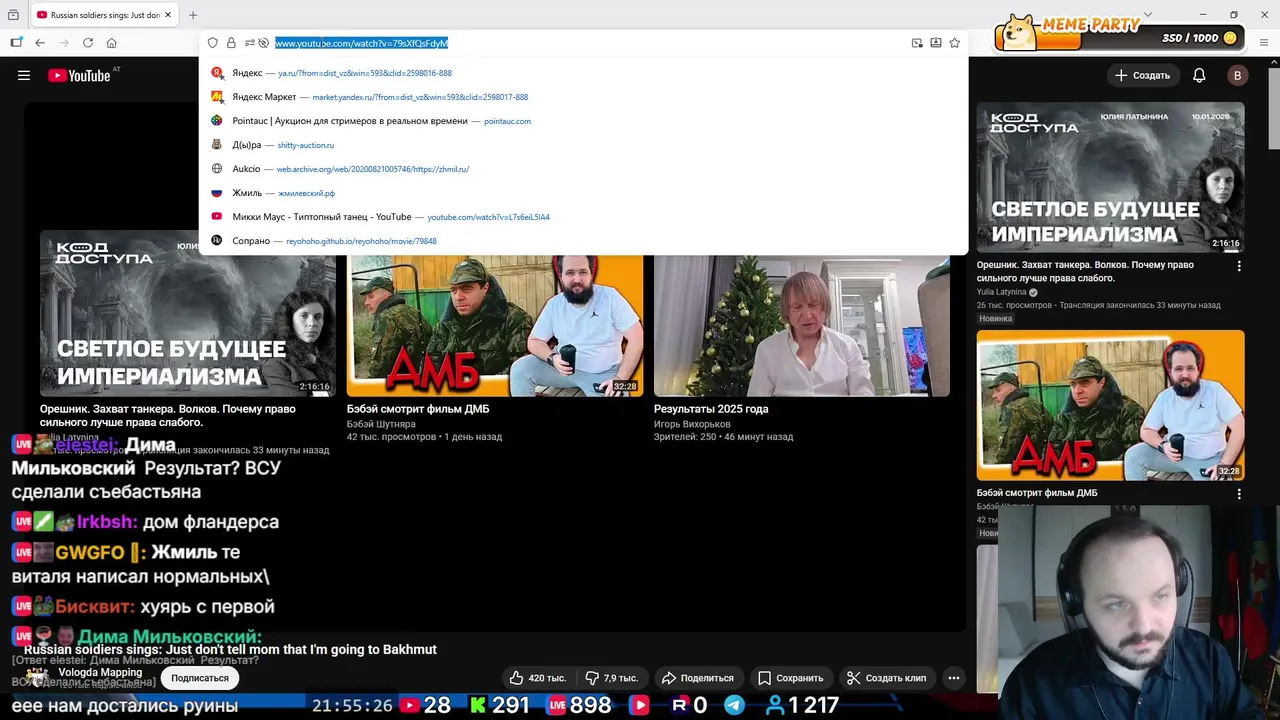The width and height of the screenshot is (1280, 720).
Task: Expand the list all tabs chevron
Action: click(1147, 15)
